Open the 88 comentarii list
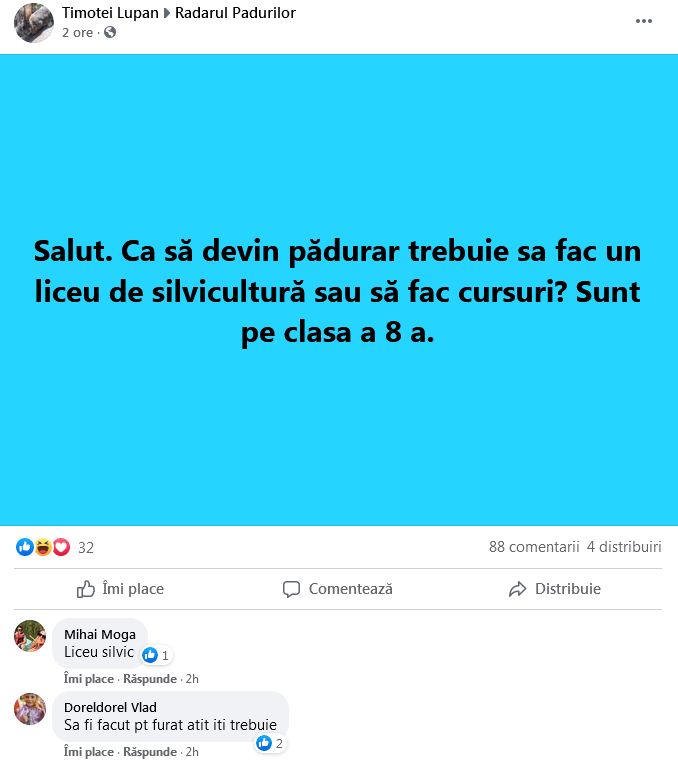The image size is (678, 762). tap(534, 547)
